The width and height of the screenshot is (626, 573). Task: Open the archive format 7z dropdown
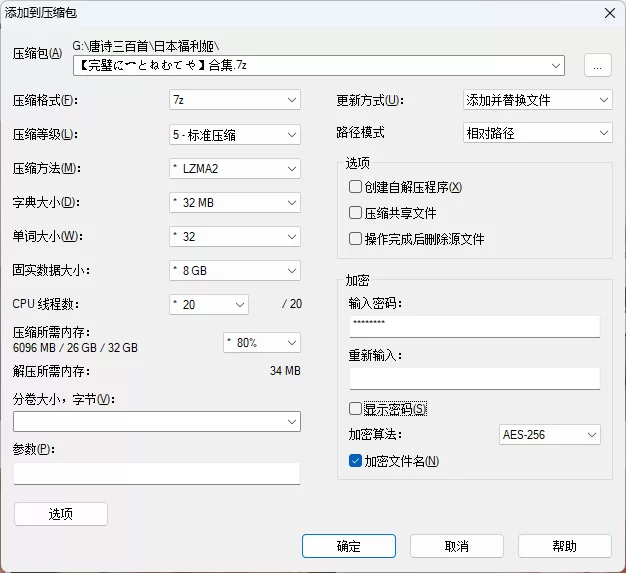(x=235, y=100)
